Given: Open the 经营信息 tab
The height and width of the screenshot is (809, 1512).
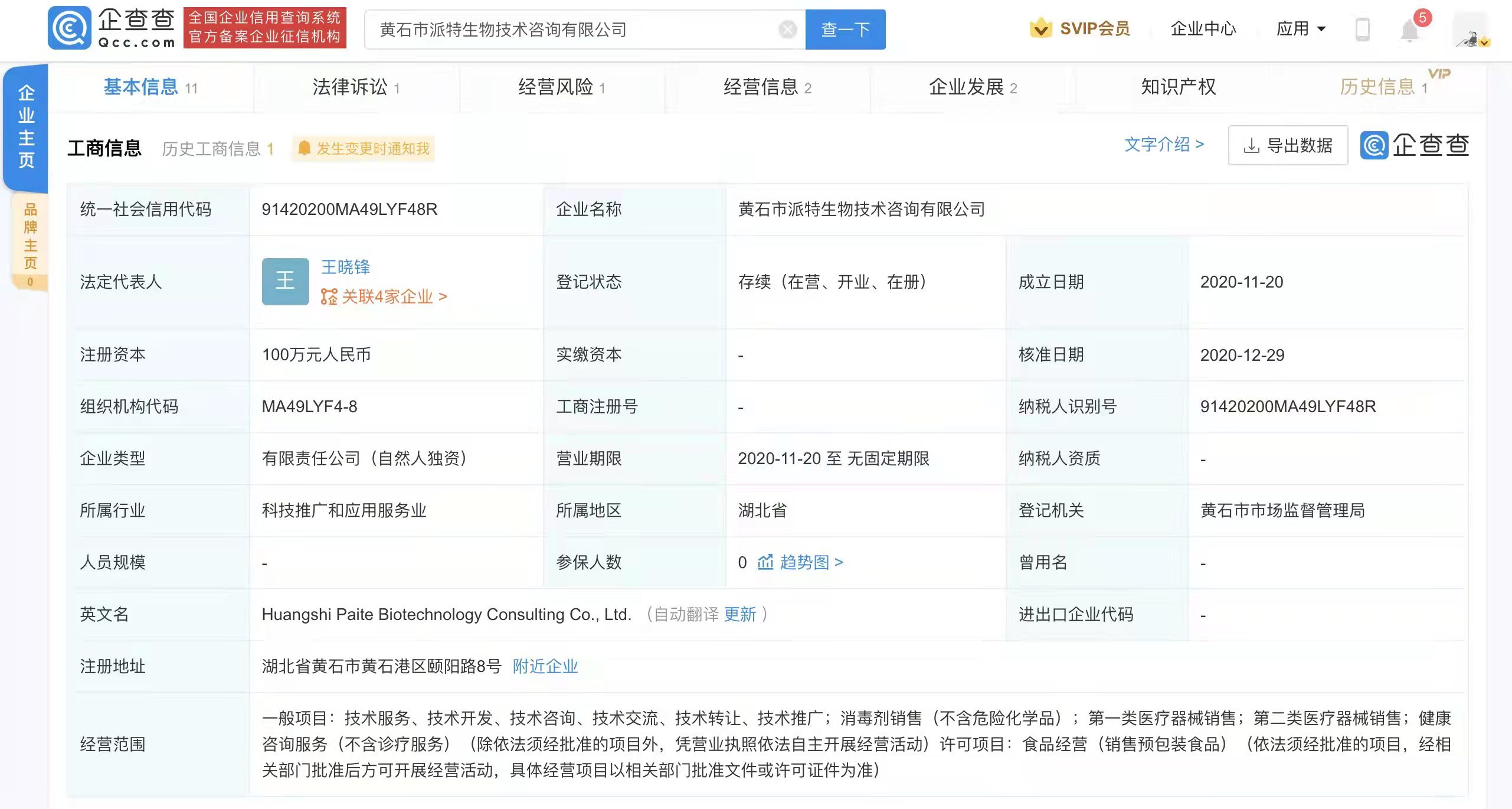Looking at the screenshot, I should point(767,87).
